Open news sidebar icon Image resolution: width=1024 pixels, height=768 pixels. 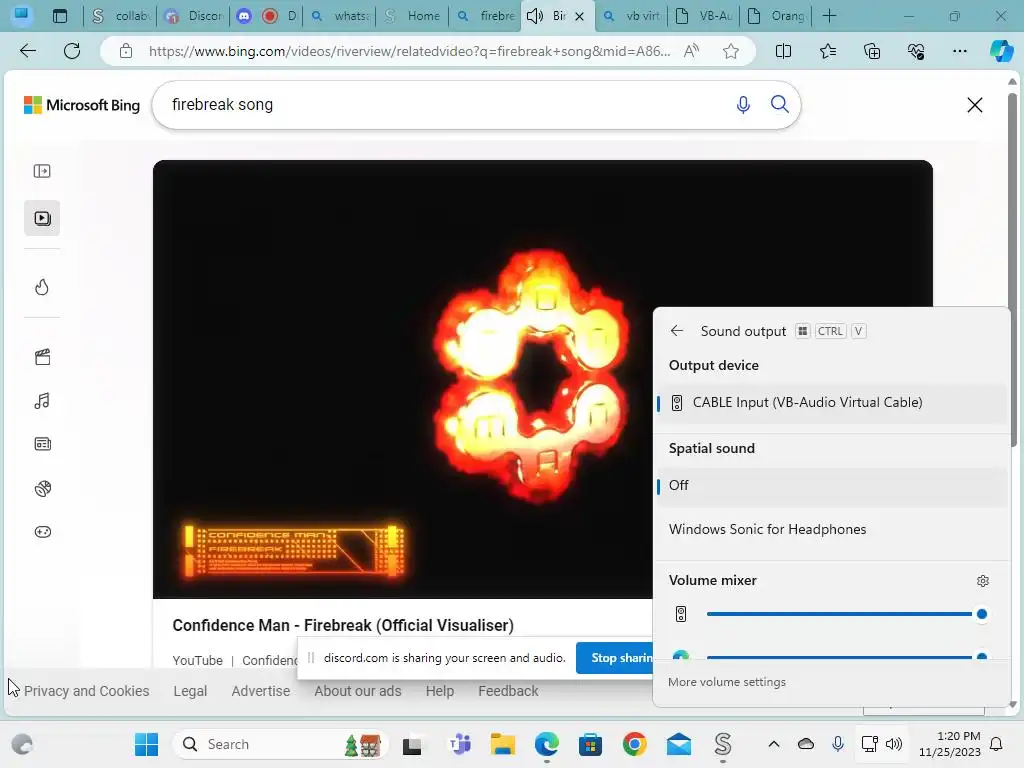pos(42,444)
